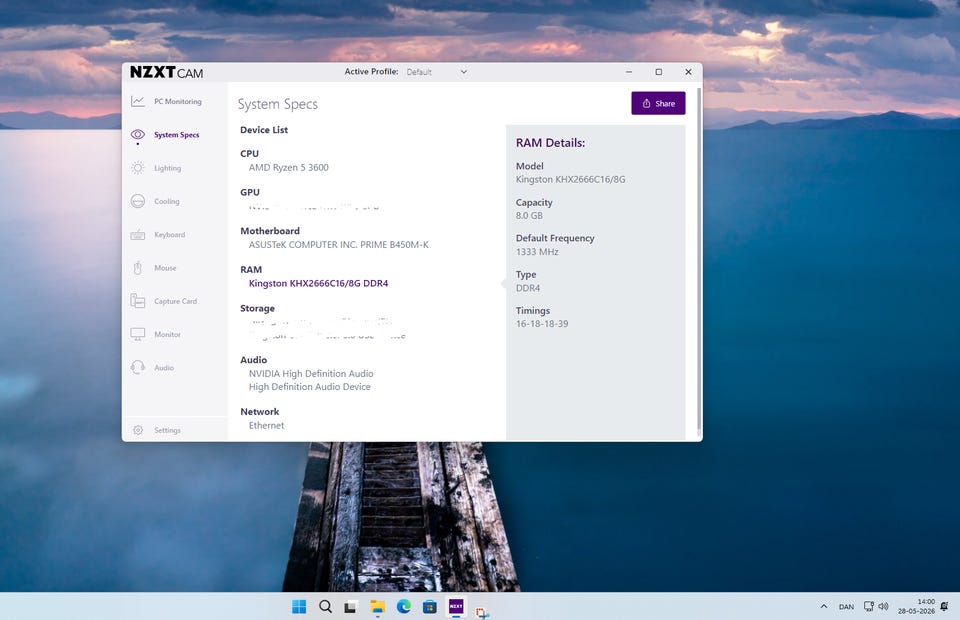Click the Settings gear icon
This screenshot has width=960, height=620.
138,430
